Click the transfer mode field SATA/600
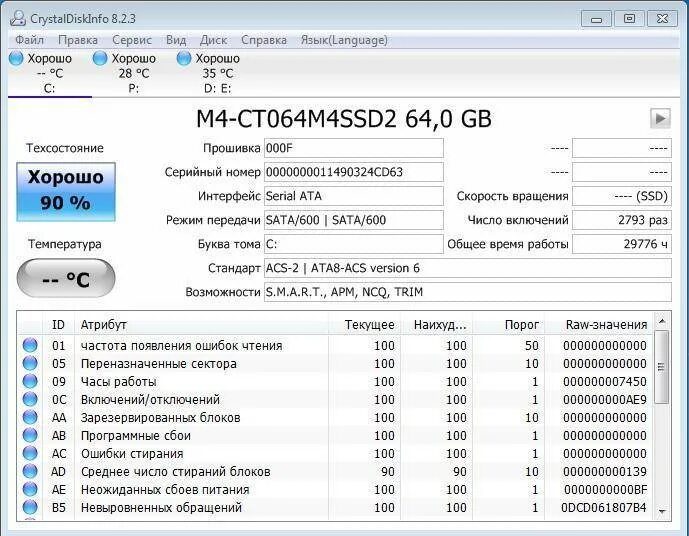 pyautogui.click(x=353, y=220)
